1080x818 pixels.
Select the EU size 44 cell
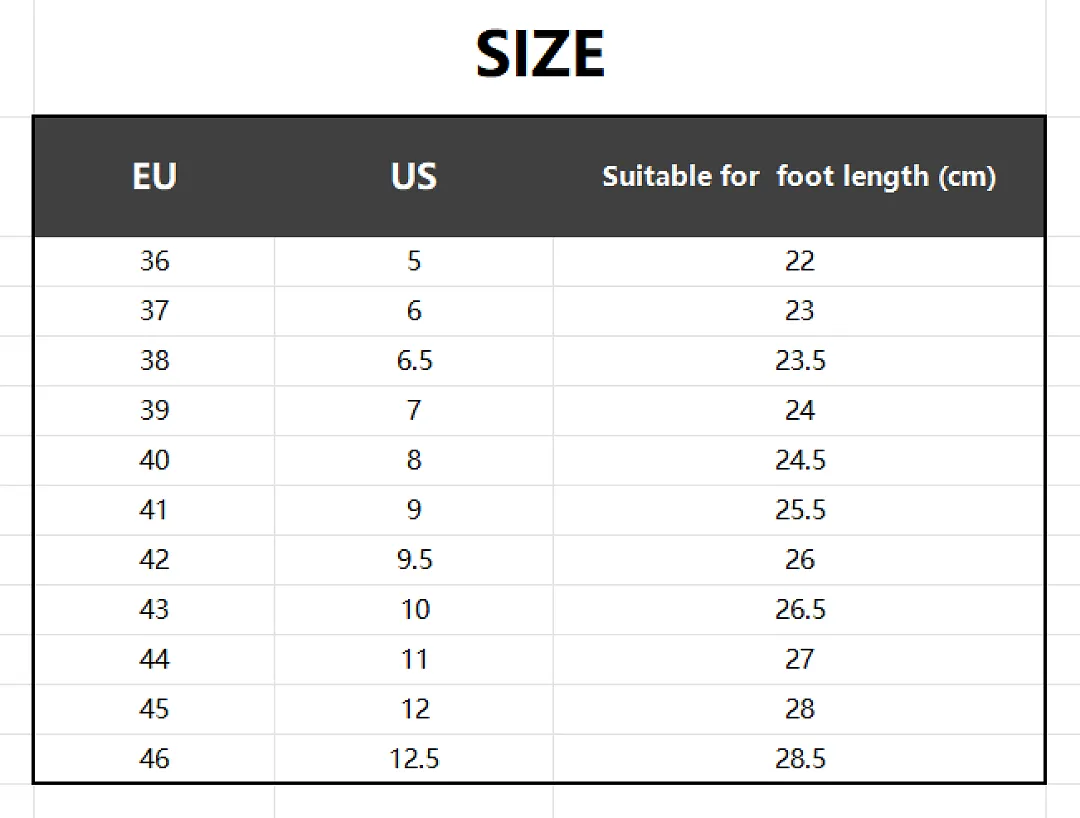[x=154, y=659]
